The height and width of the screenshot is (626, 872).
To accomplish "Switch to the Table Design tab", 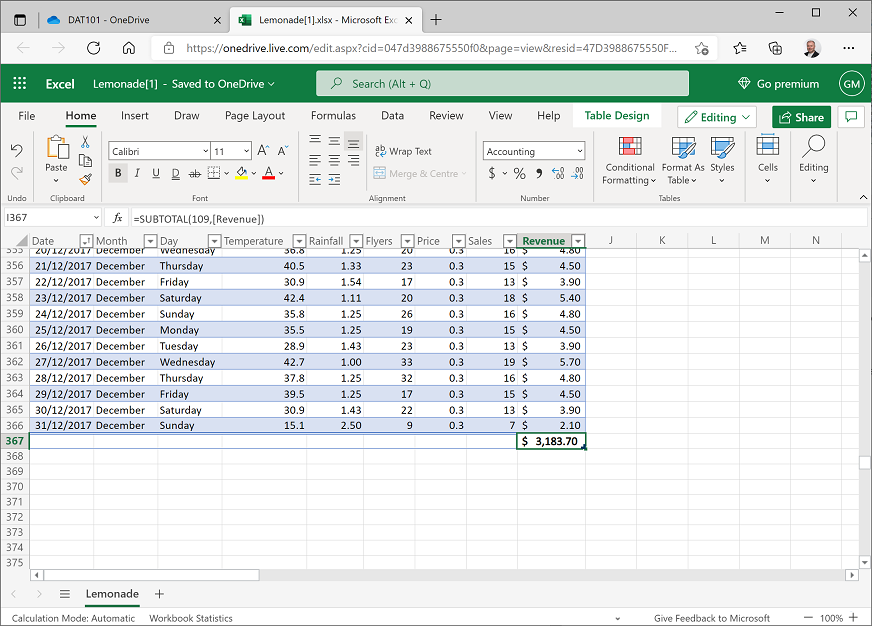I will coord(617,115).
